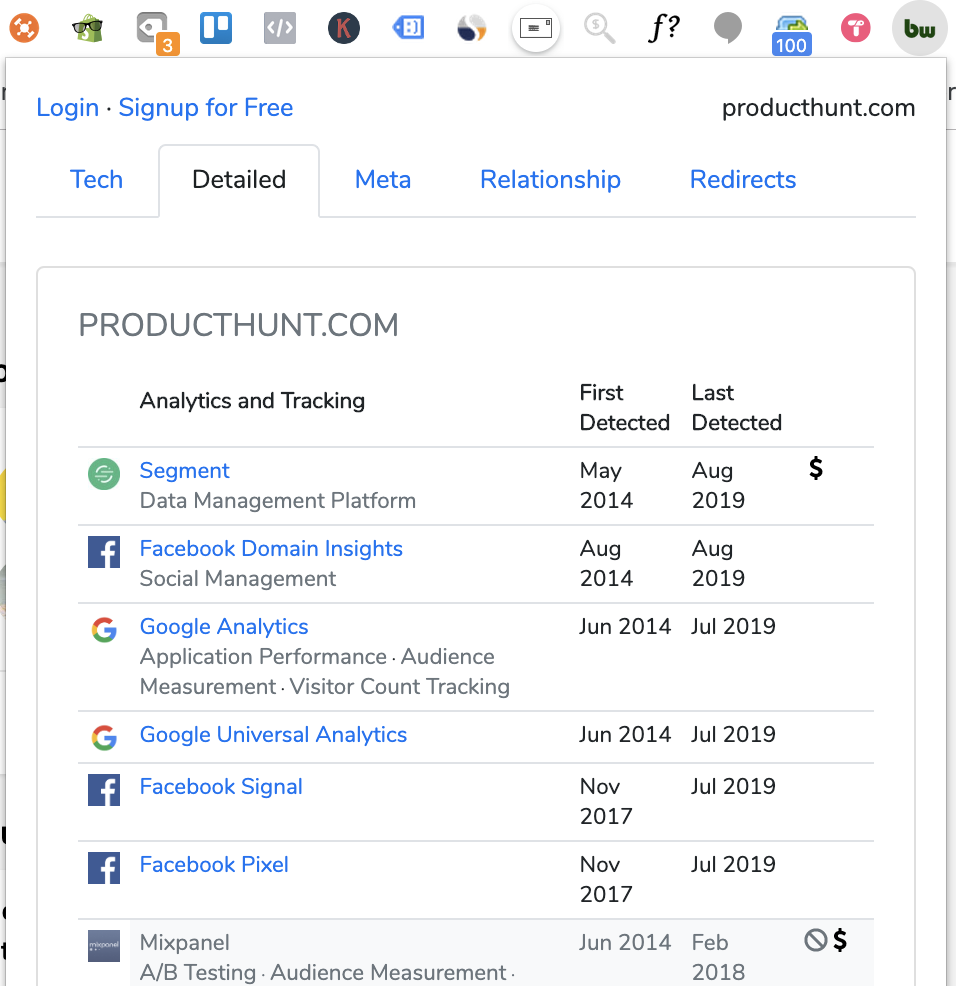Click Aug 2019 in the Segment row
Image resolution: width=956 pixels, height=986 pixels.
pyautogui.click(x=718, y=485)
